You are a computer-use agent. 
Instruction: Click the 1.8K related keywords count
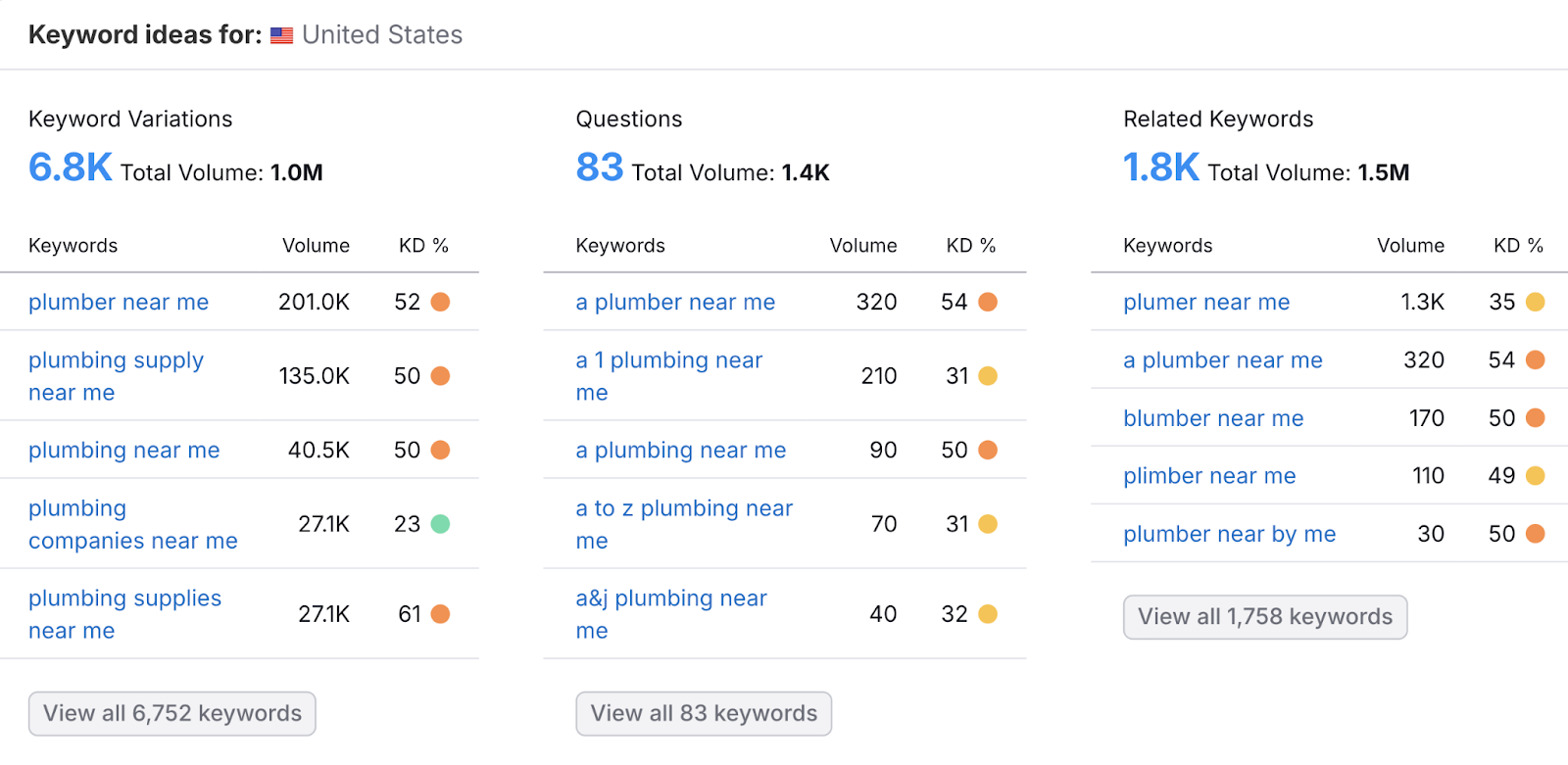[x=1160, y=167]
